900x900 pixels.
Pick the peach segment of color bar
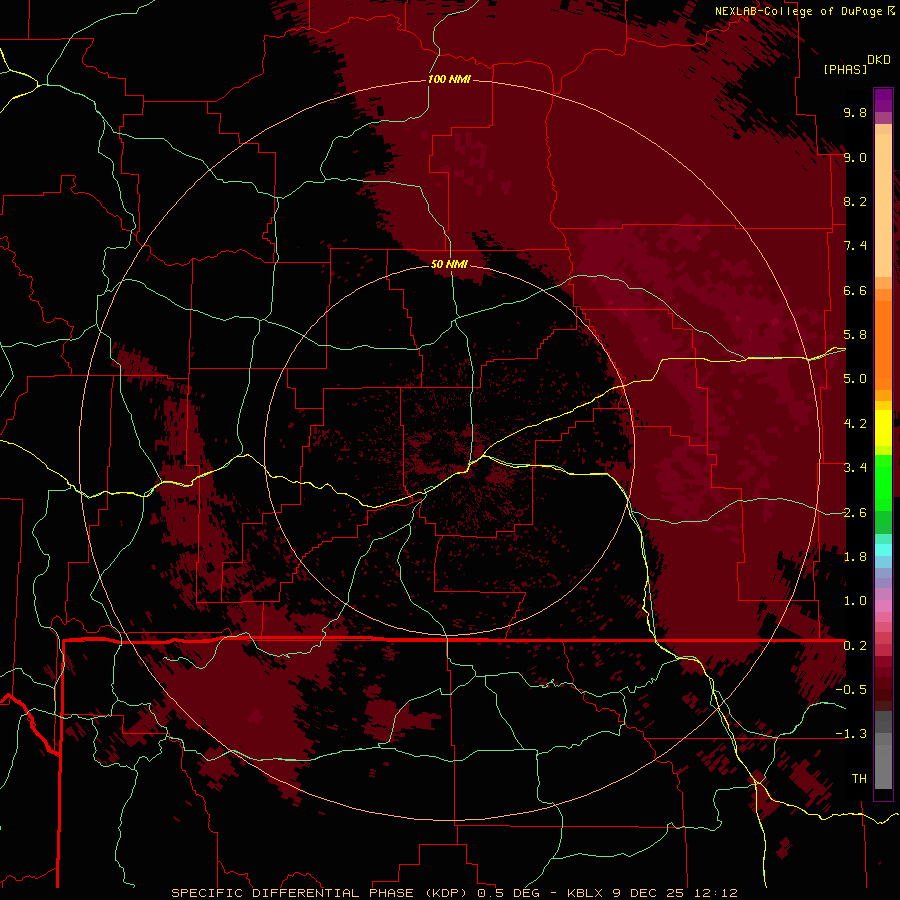tap(883, 205)
